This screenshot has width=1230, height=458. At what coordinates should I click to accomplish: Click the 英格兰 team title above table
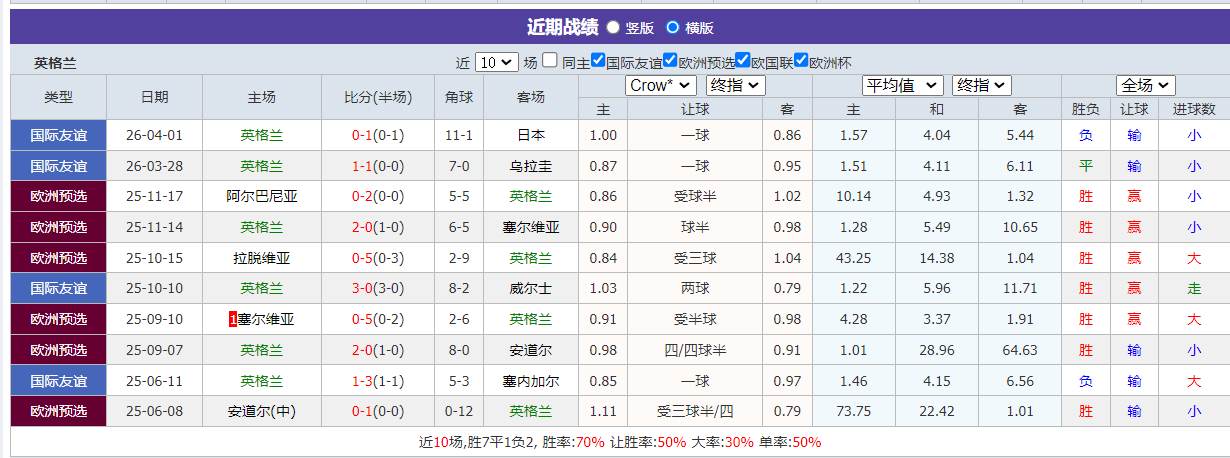(55, 62)
